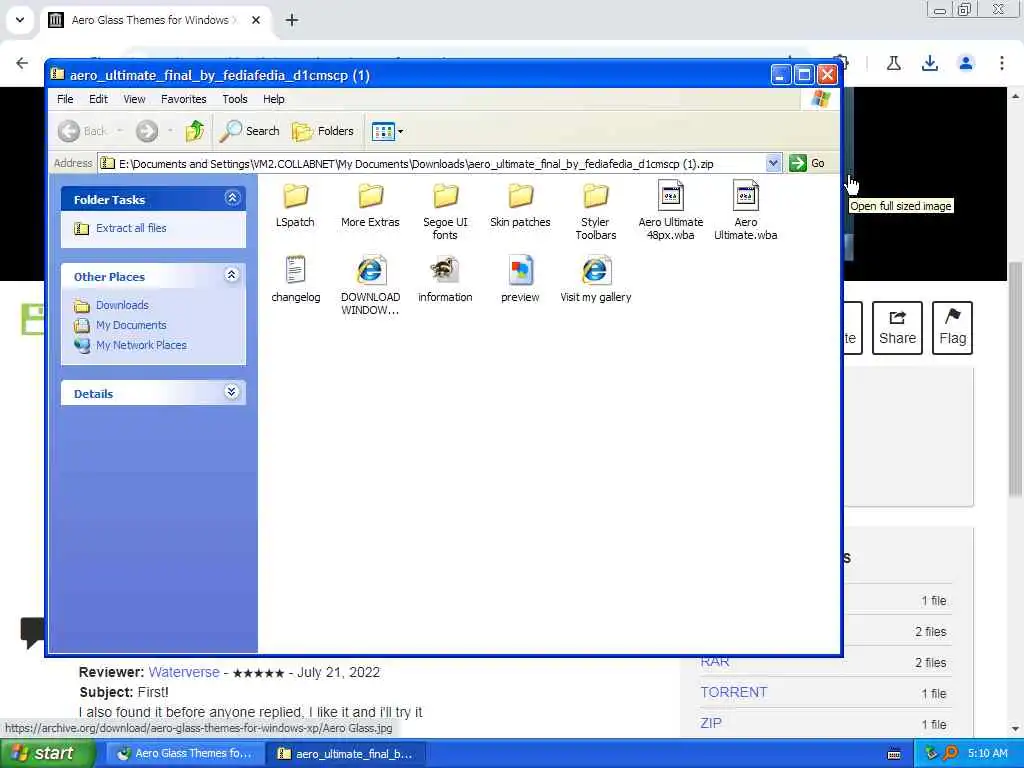Select the preview image file
Screen dimensions: 1024x768
520,279
